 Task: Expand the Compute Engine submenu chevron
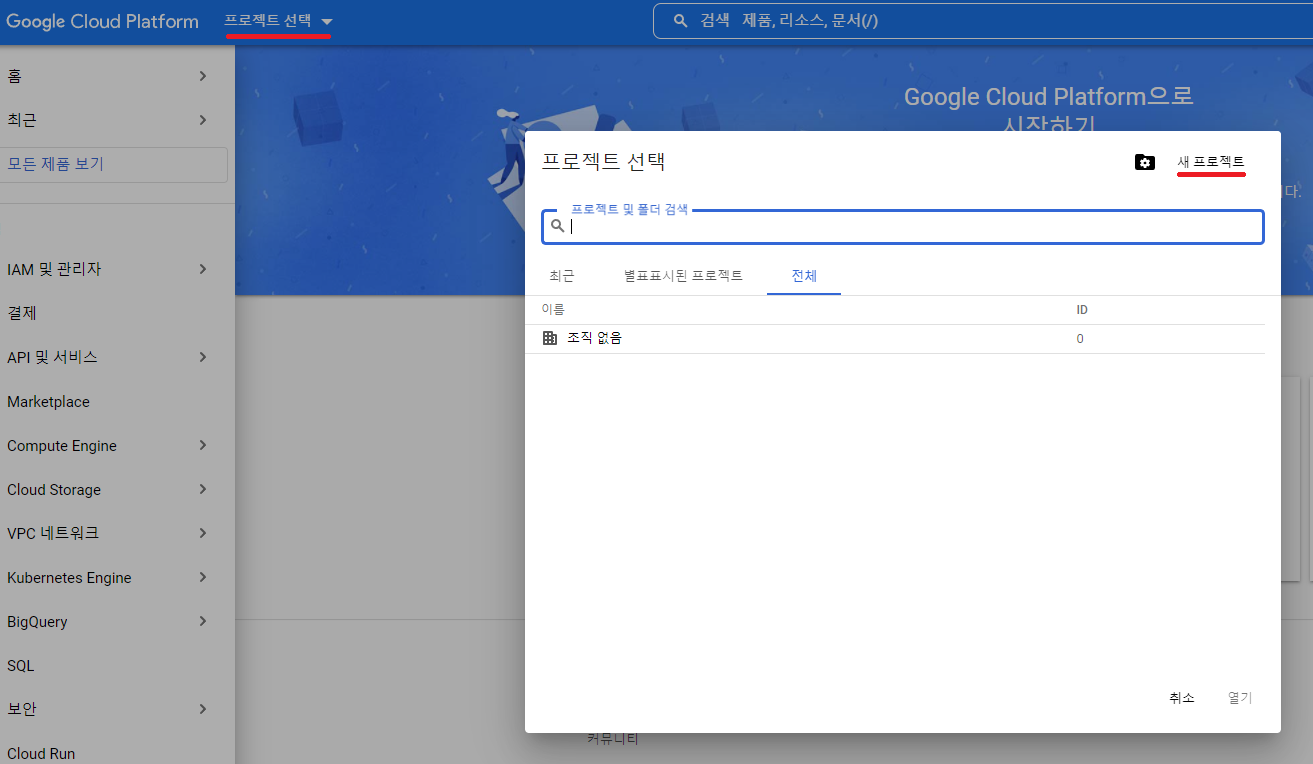point(203,445)
